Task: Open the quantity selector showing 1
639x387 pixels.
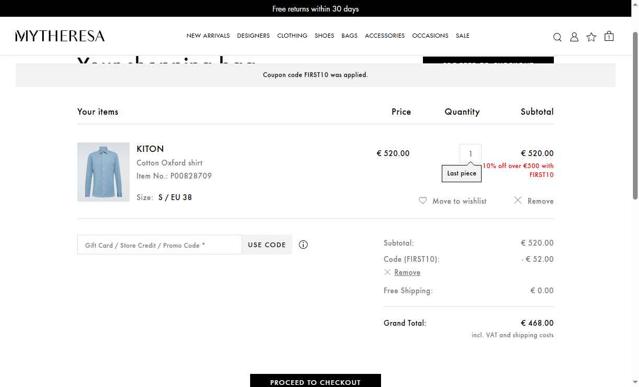Action: pyautogui.click(x=470, y=154)
